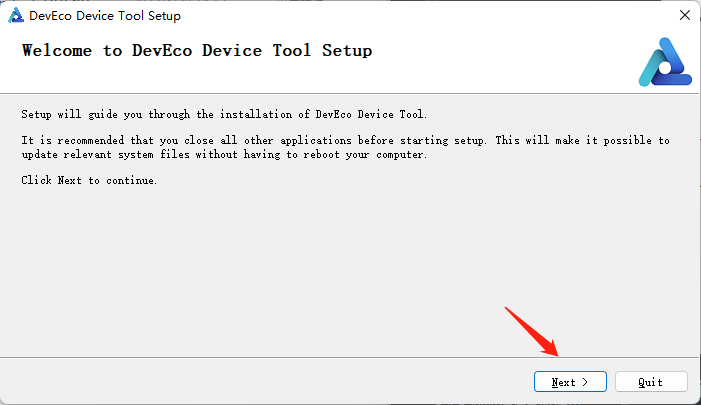Click the "Click Next to continue." text
701x405 pixels.
89,180
